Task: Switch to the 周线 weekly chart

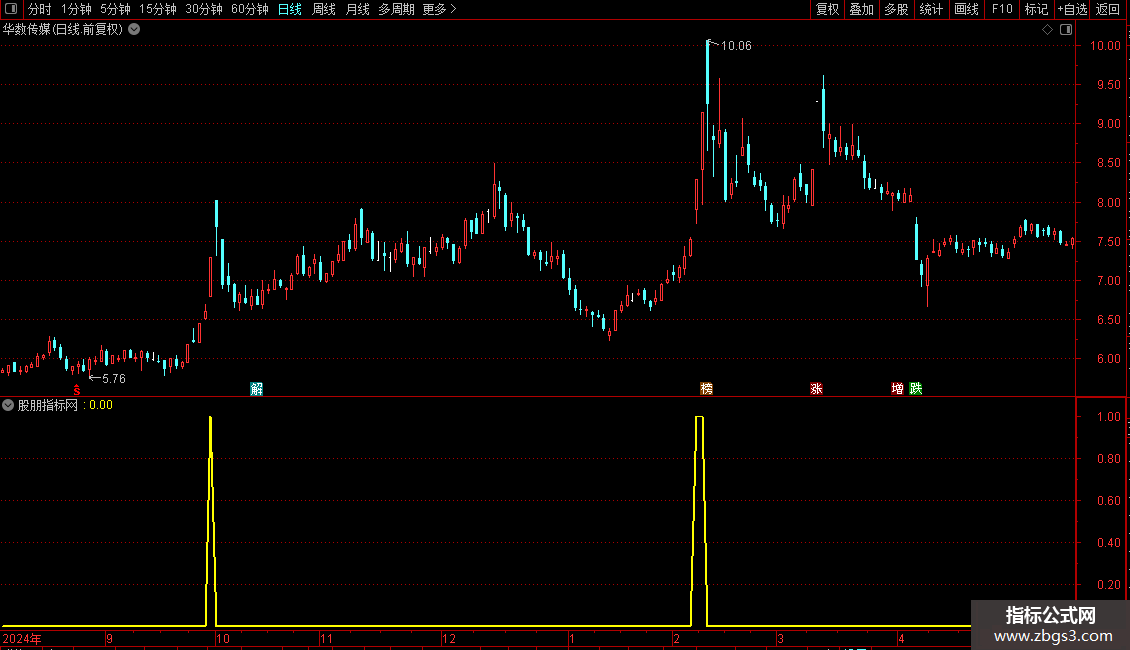Action: click(324, 9)
